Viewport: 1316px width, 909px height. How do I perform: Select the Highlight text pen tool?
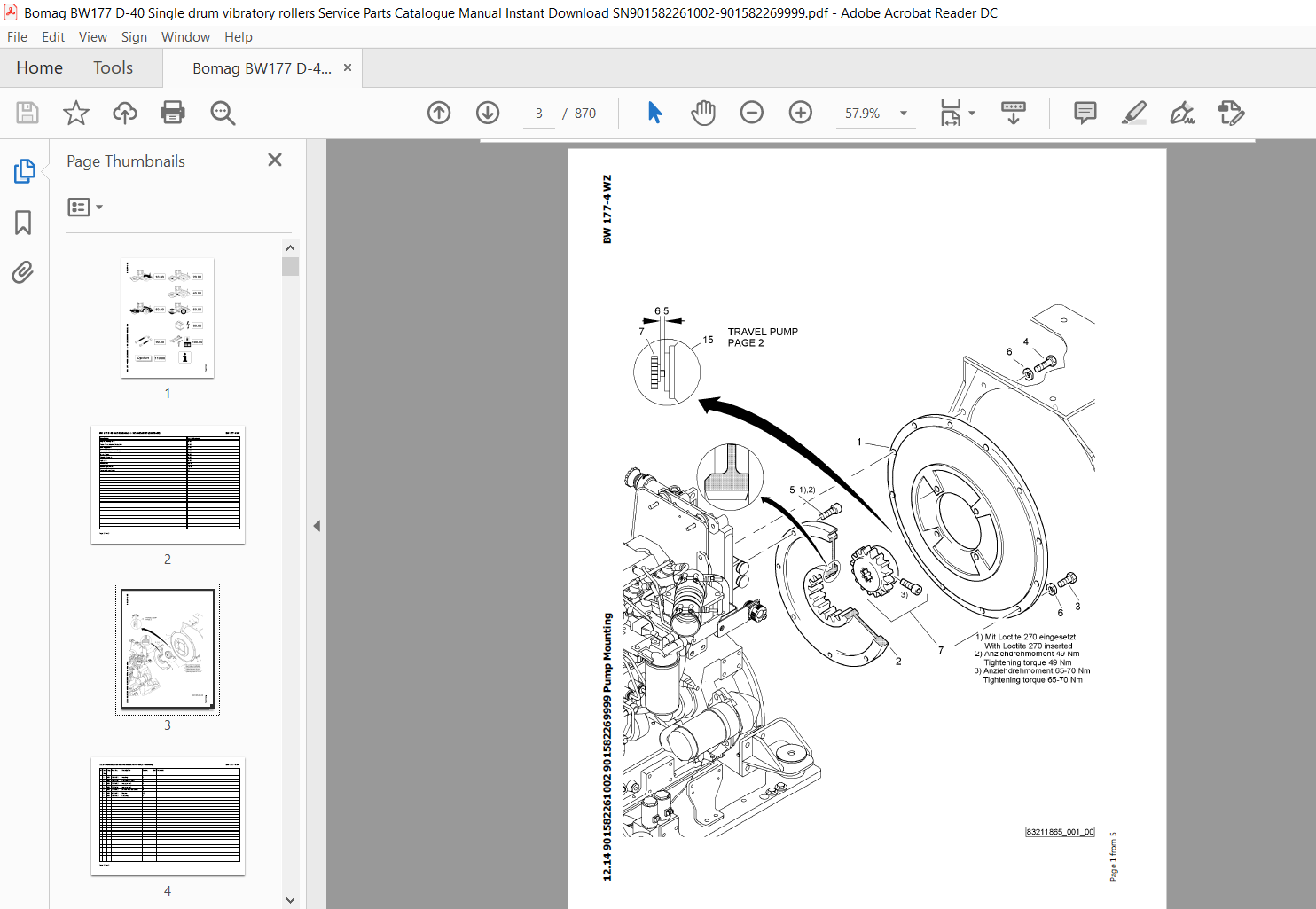1134,113
